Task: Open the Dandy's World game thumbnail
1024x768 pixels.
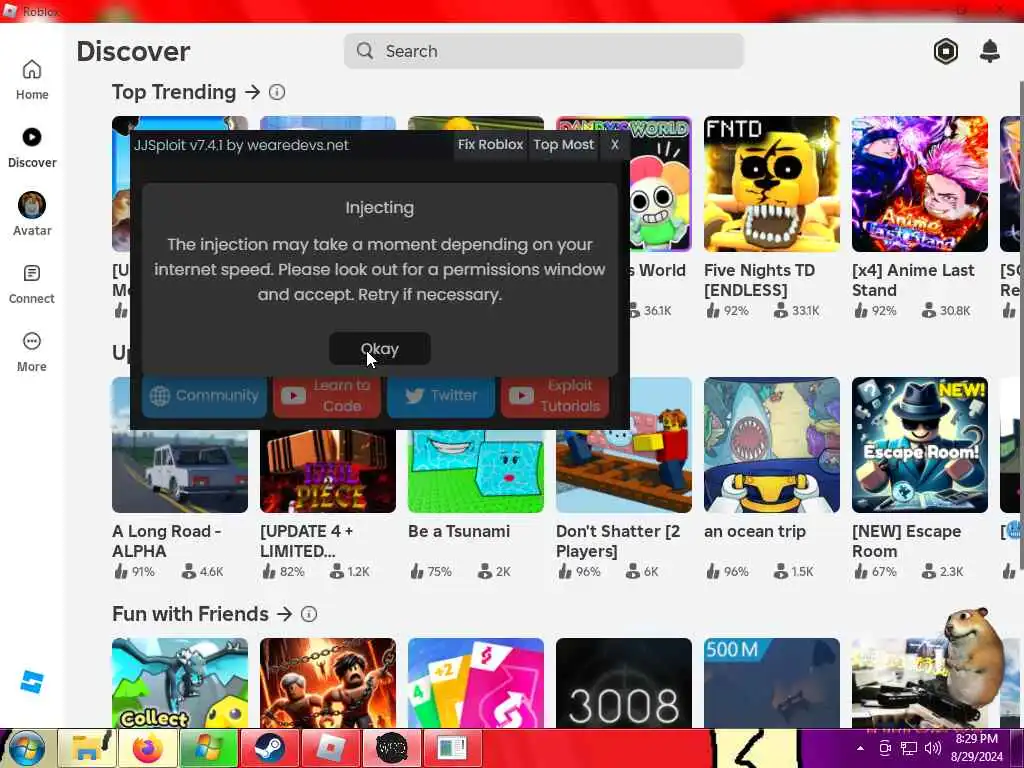Action: tap(660, 184)
